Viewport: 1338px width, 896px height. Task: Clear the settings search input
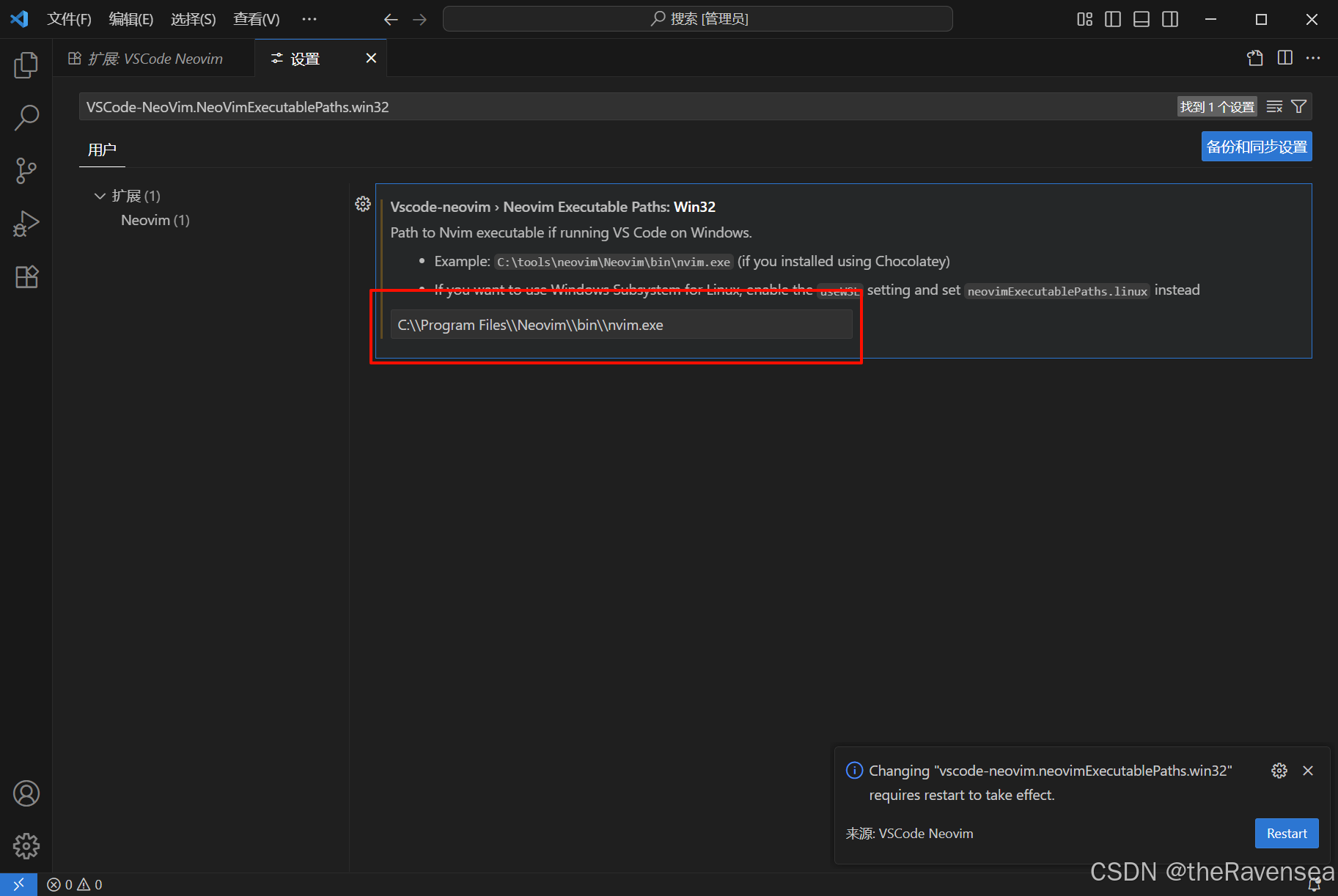(1274, 107)
